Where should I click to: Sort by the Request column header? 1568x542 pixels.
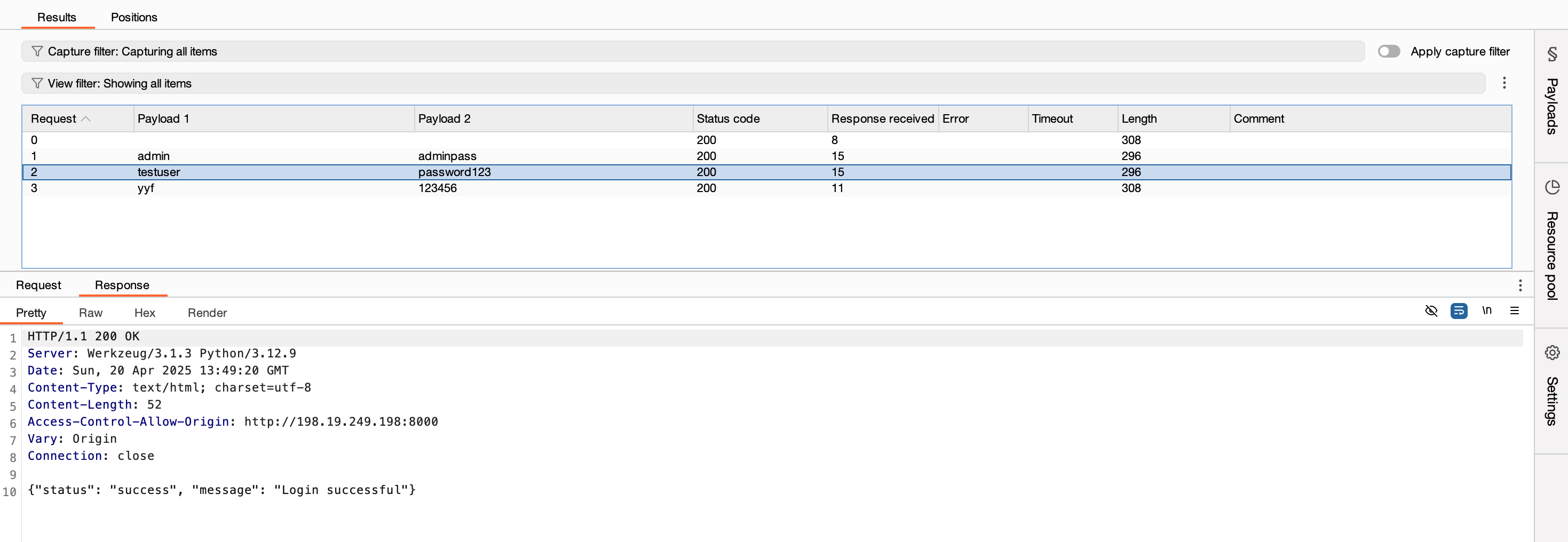click(77, 118)
